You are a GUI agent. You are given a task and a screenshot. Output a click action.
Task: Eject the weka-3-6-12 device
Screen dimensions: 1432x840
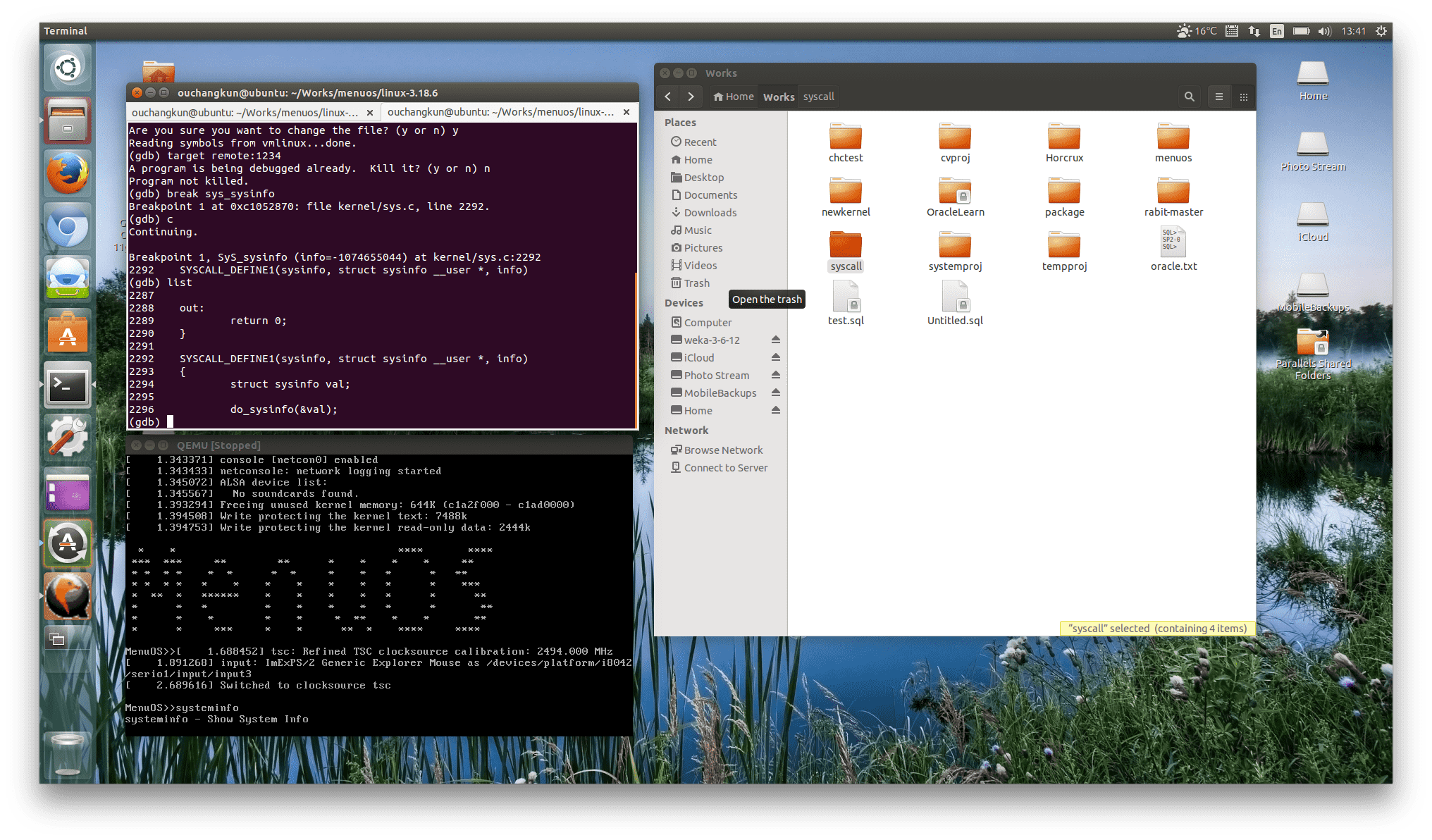click(x=775, y=340)
